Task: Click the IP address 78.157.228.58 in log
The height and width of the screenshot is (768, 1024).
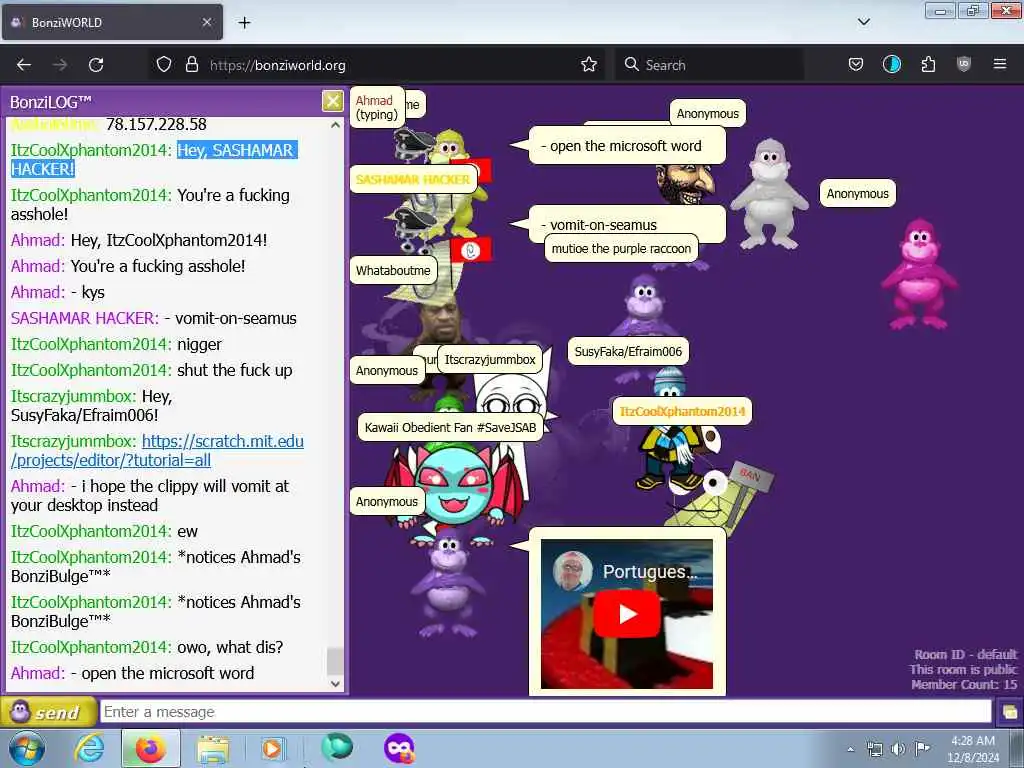Action: click(156, 124)
